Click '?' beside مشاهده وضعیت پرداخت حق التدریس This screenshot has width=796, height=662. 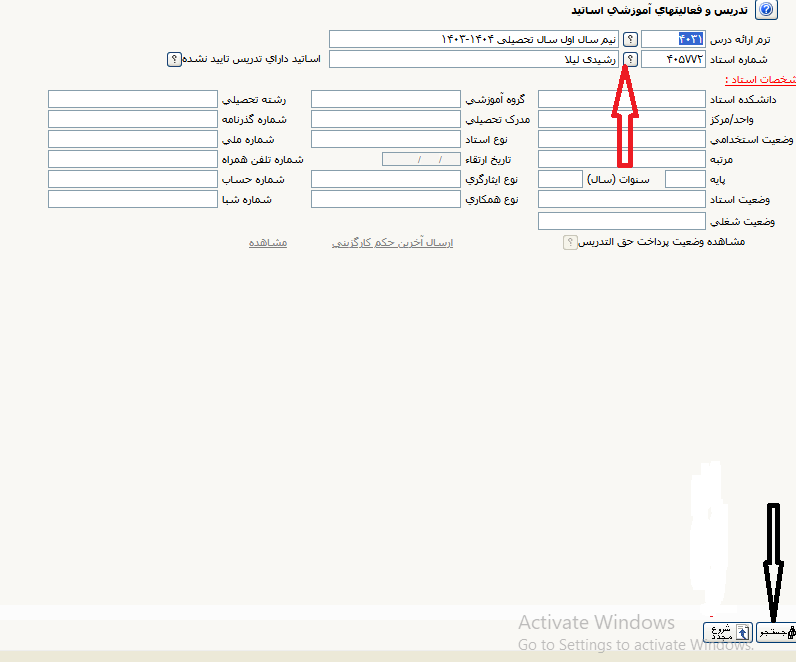(569, 242)
